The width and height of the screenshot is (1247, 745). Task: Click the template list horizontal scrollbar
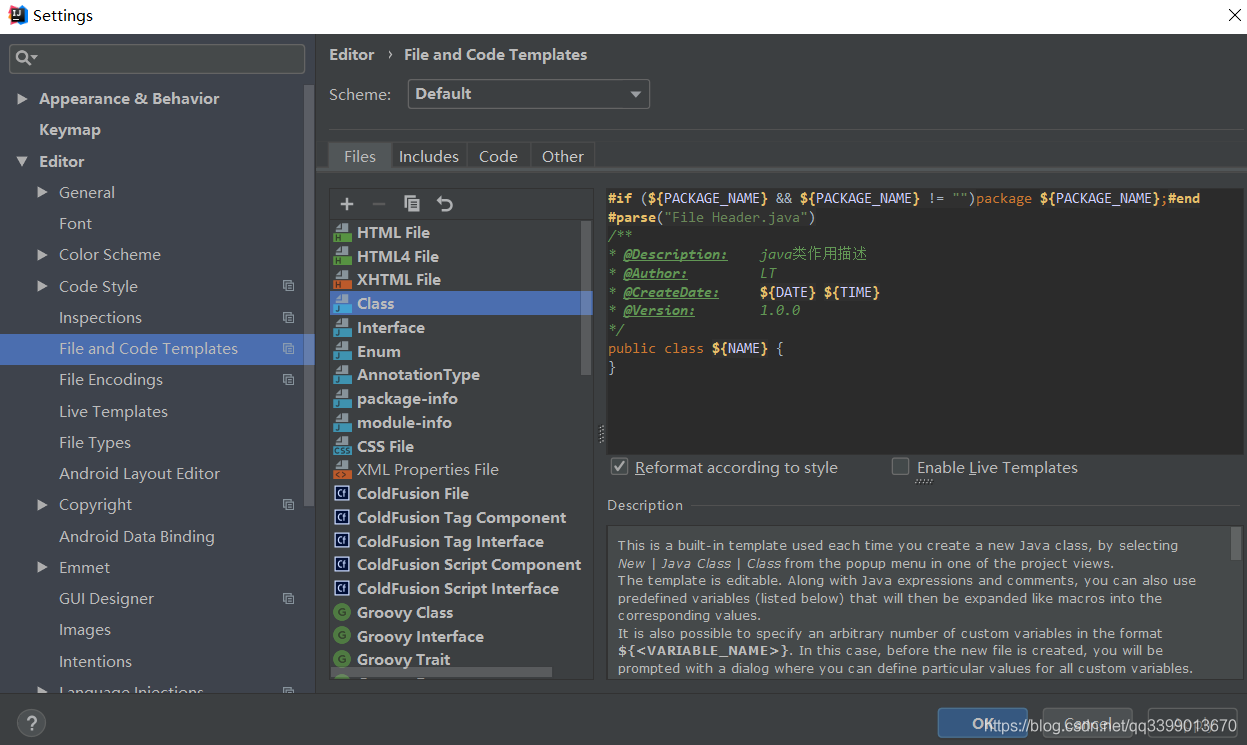[441, 673]
